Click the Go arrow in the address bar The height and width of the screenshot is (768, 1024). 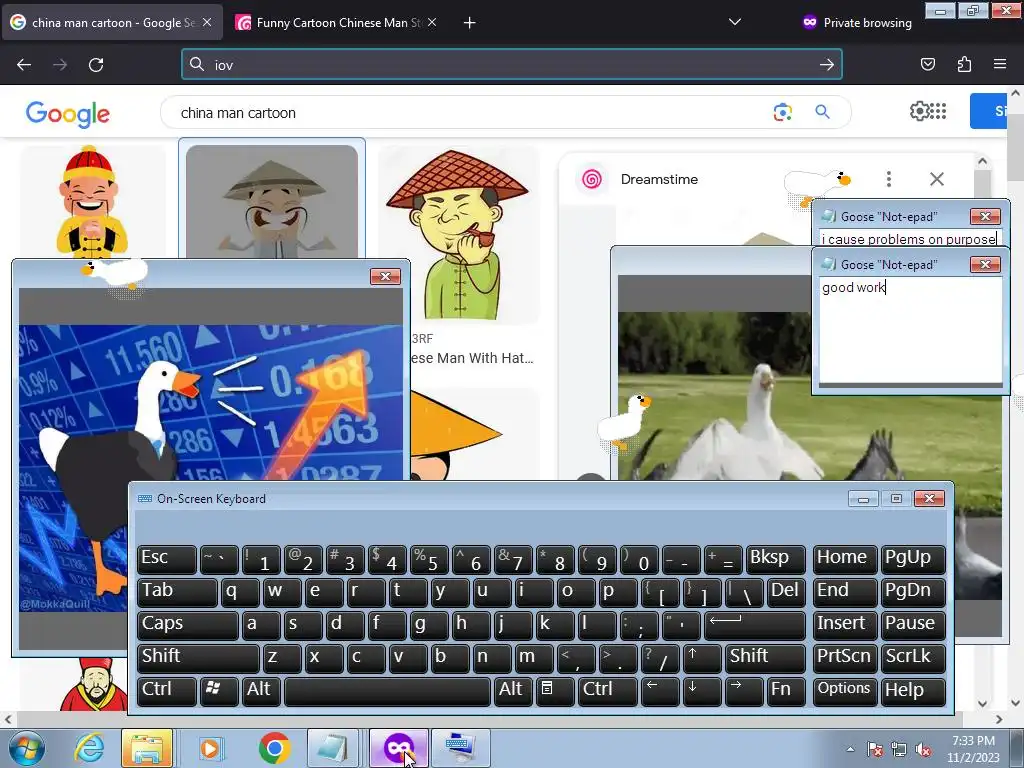click(x=827, y=65)
